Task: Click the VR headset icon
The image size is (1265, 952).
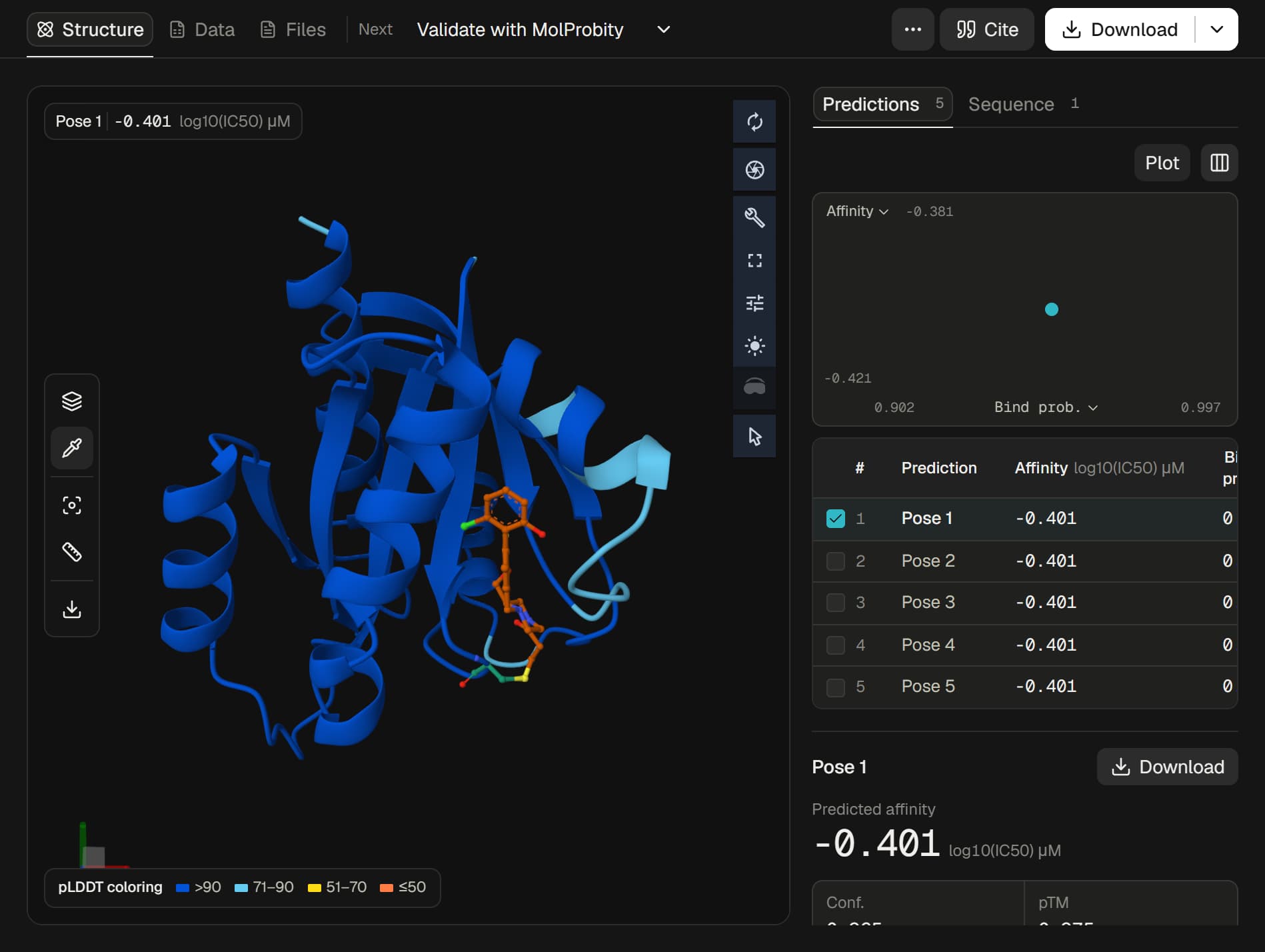Action: 754,388
